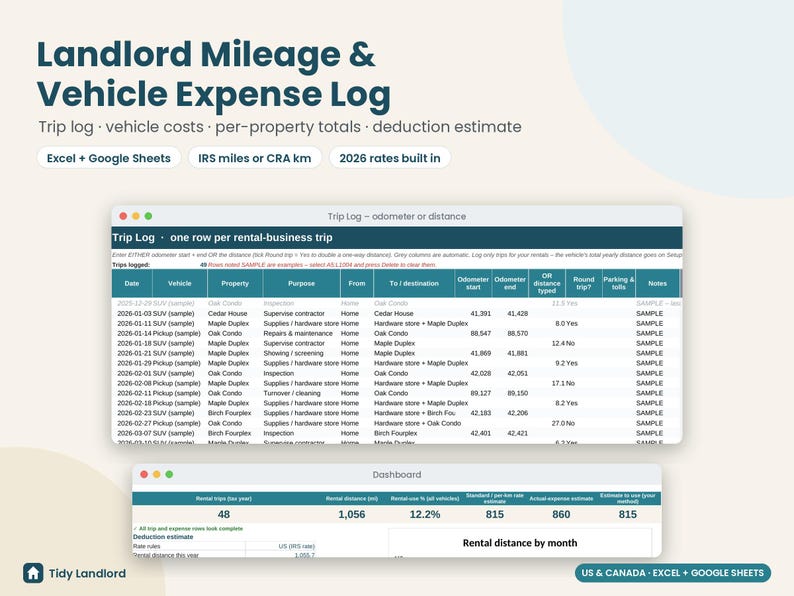
Task: Click the 2026 rates built in badge
Action: pyautogui.click(x=390, y=158)
